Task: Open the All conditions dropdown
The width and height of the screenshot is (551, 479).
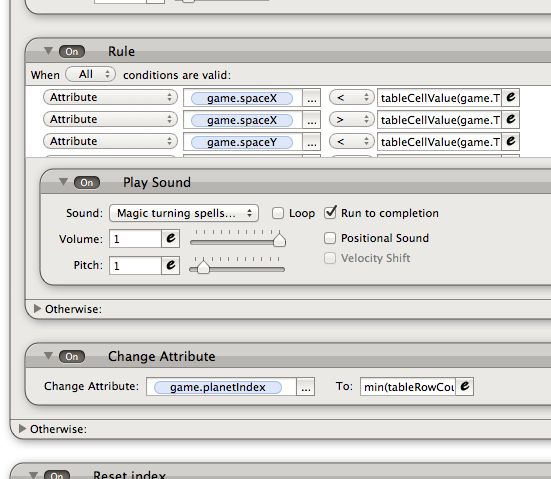Action: 91,74
